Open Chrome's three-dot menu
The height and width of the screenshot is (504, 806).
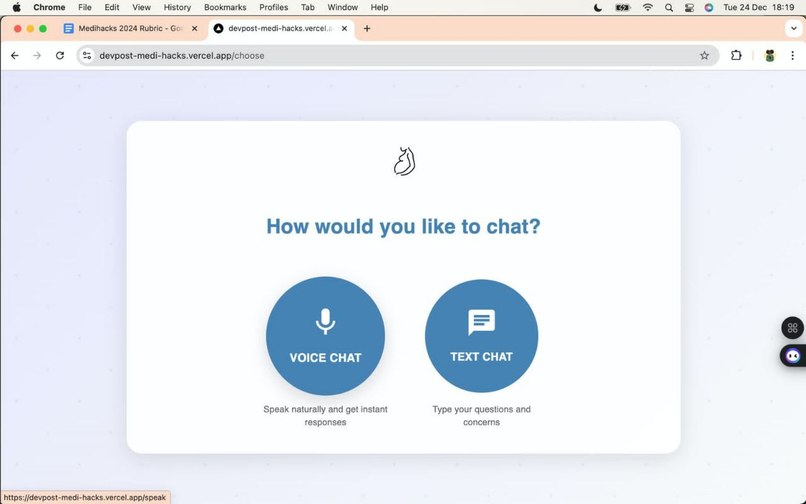click(793, 56)
